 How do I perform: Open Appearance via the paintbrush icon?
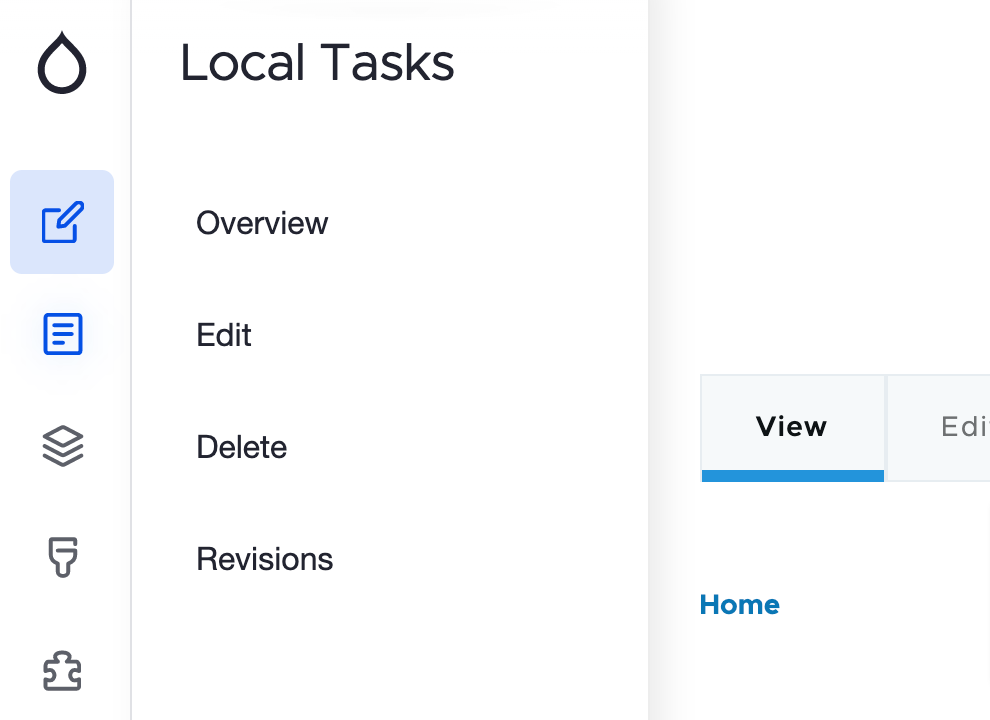tap(62, 558)
